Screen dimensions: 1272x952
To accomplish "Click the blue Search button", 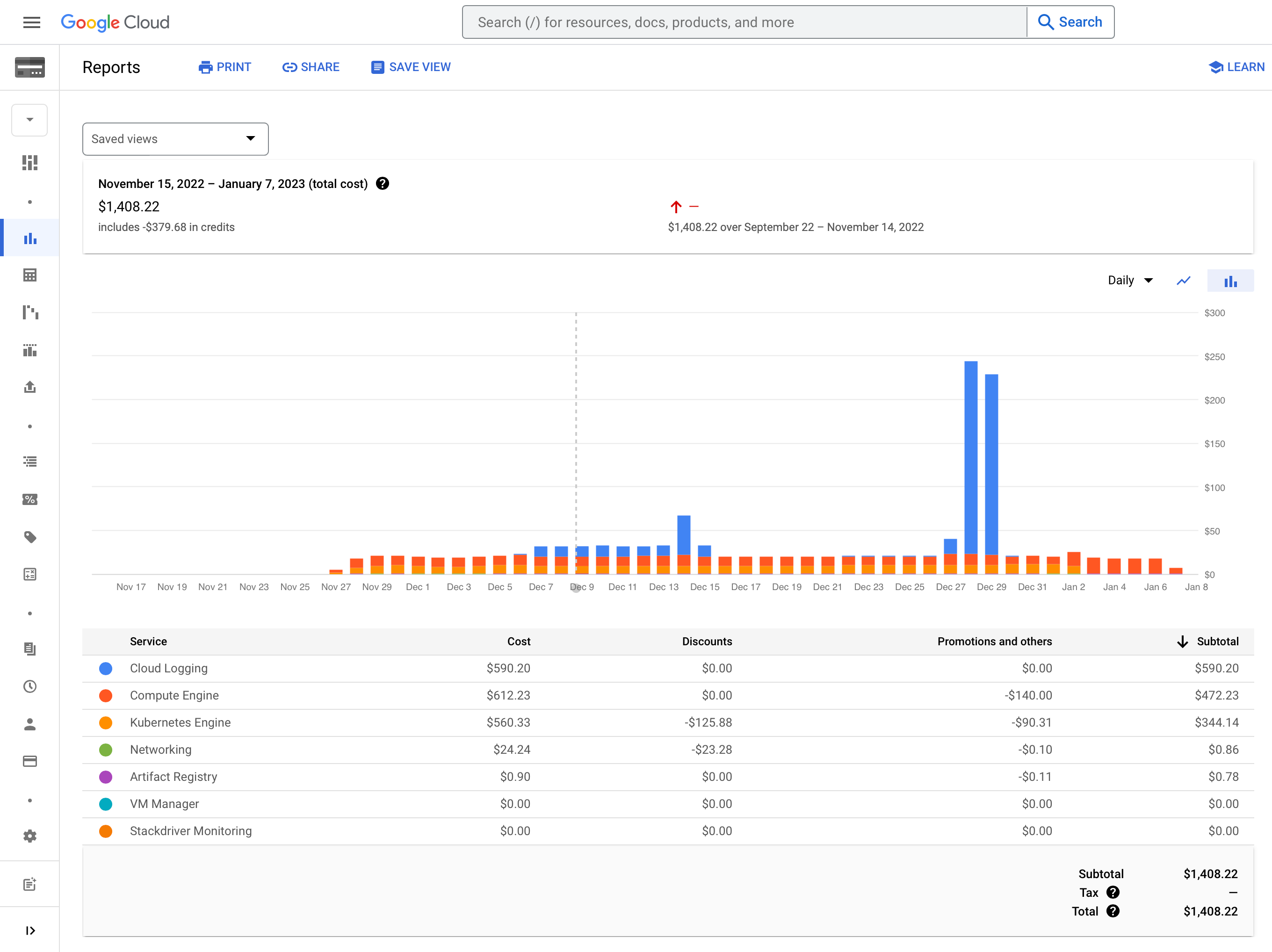I will (x=1070, y=22).
